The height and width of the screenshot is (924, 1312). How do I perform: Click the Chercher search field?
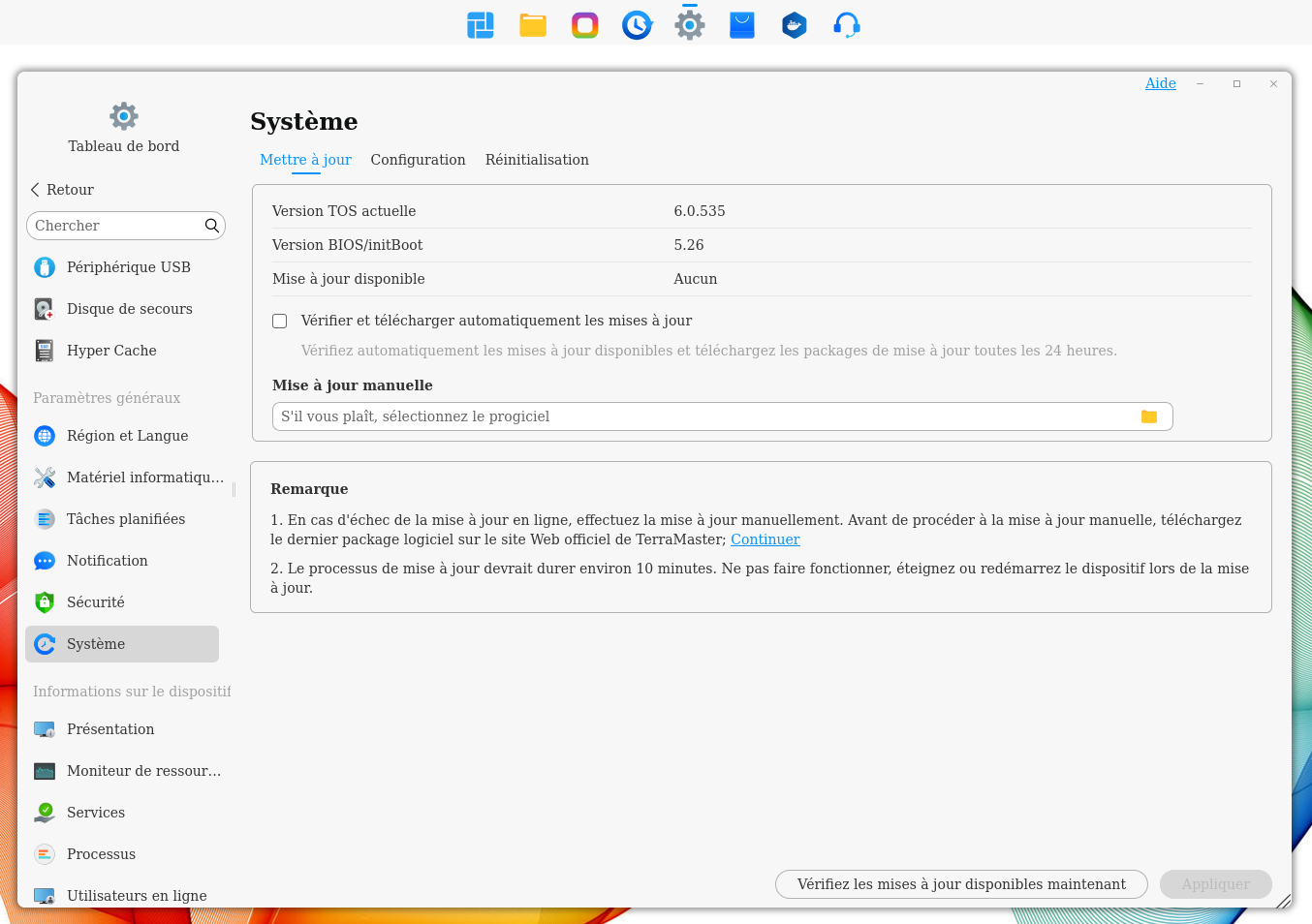click(x=114, y=226)
